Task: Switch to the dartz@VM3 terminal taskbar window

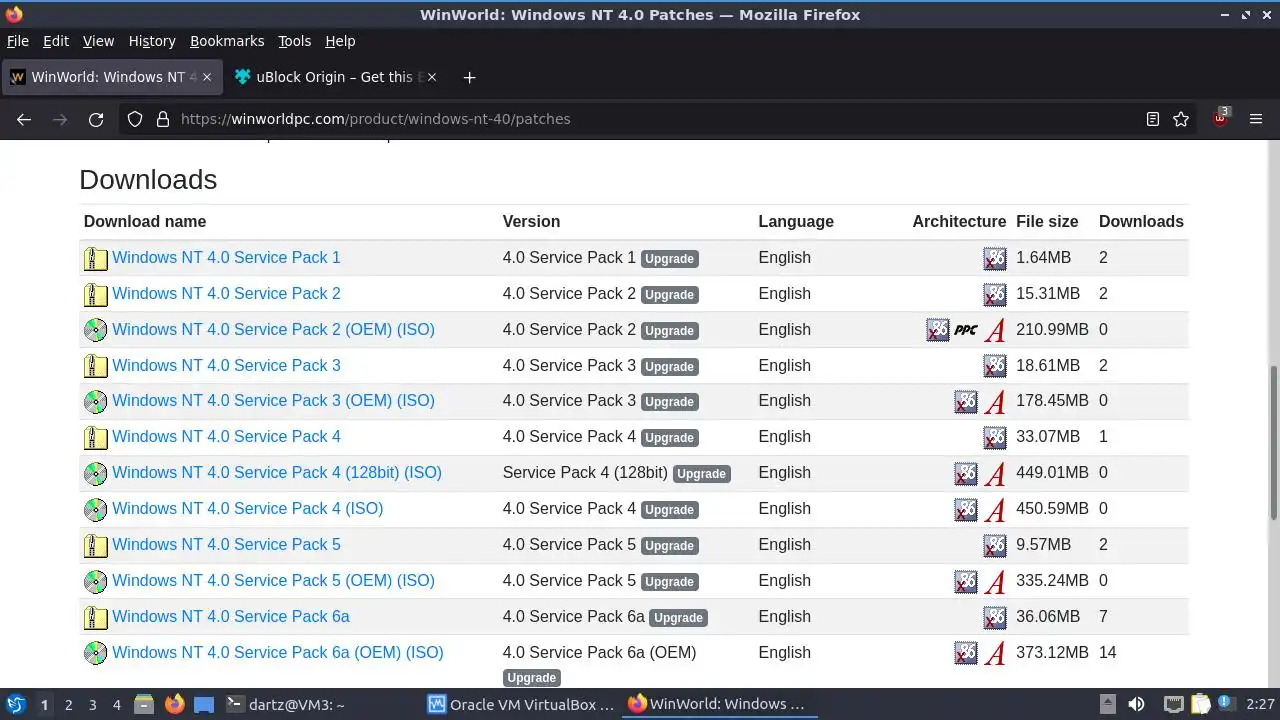Action: [286, 705]
